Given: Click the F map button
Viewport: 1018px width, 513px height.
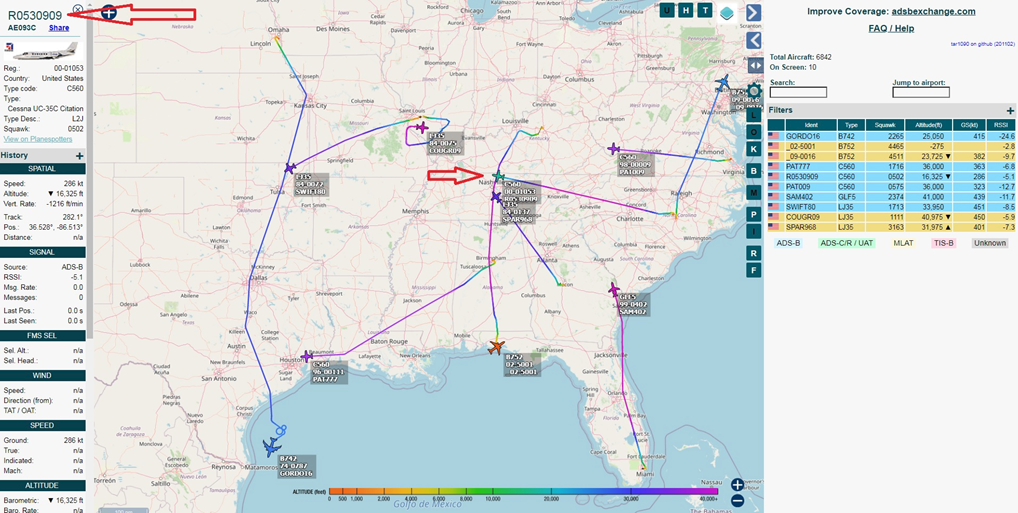Looking at the screenshot, I should [753, 270].
